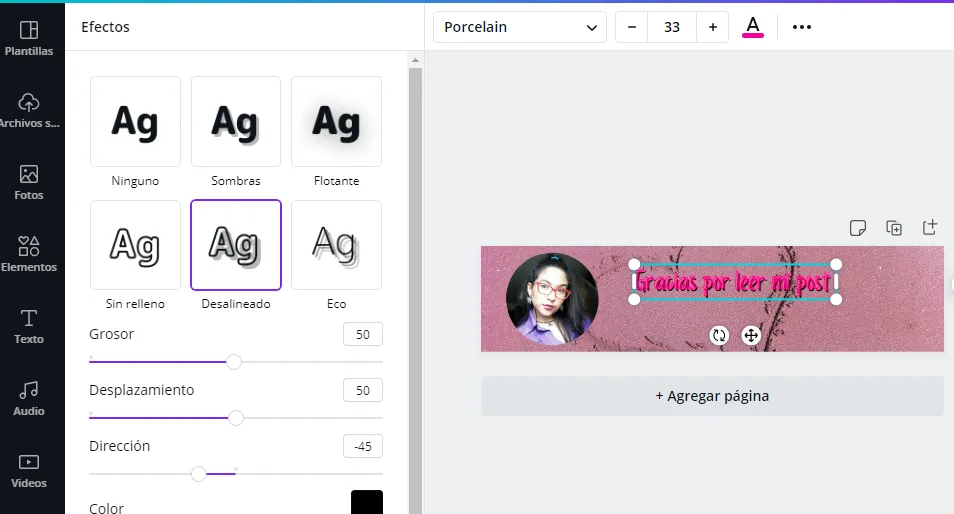
Task: Click the rotate handle below the text
Action: [719, 335]
